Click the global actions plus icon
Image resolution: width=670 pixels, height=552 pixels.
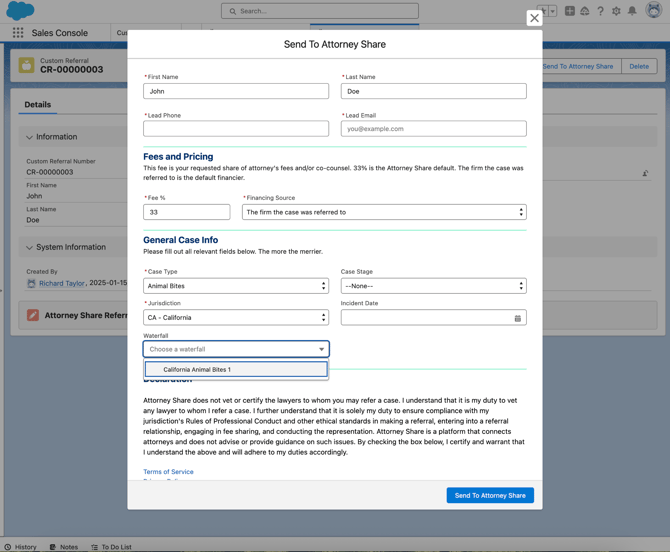point(569,11)
